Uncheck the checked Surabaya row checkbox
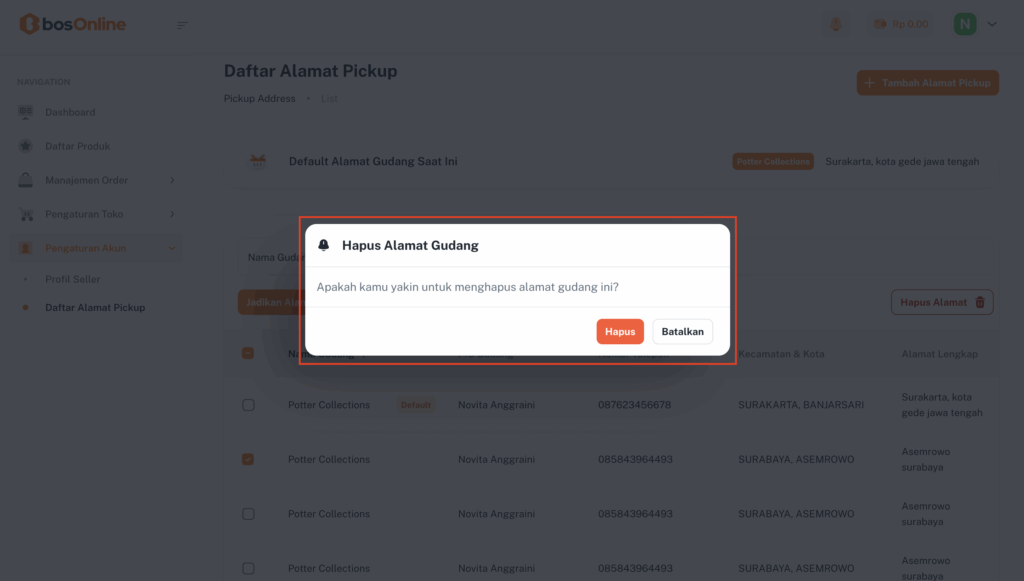Viewport: 1024px width, 581px height. tap(248, 460)
